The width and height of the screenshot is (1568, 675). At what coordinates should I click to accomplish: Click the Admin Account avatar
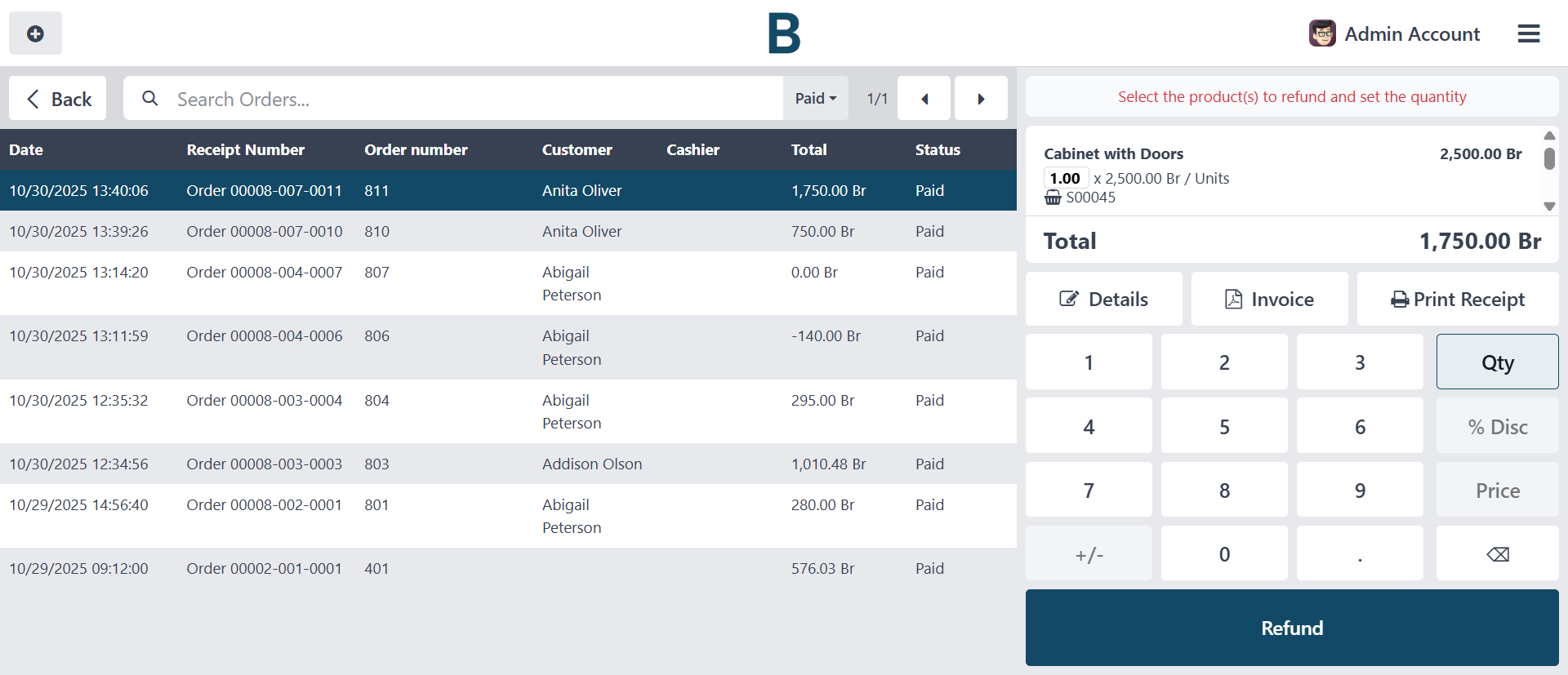coord(1322,33)
